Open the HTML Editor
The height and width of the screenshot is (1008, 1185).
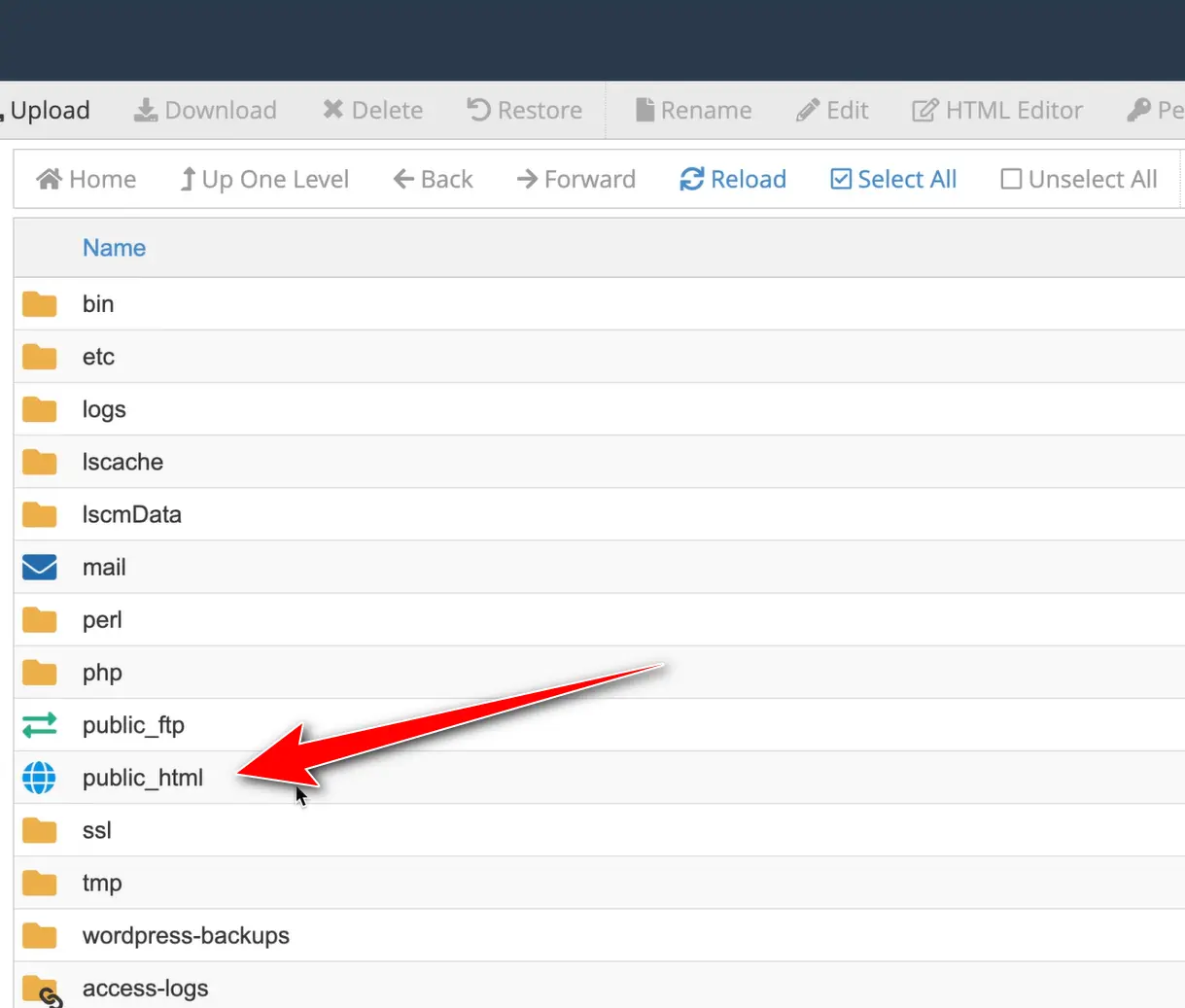pos(997,111)
